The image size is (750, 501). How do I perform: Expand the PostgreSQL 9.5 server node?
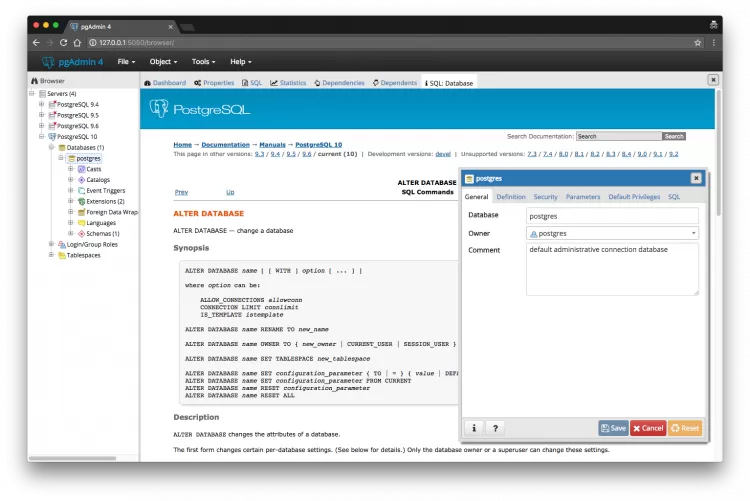click(42, 115)
